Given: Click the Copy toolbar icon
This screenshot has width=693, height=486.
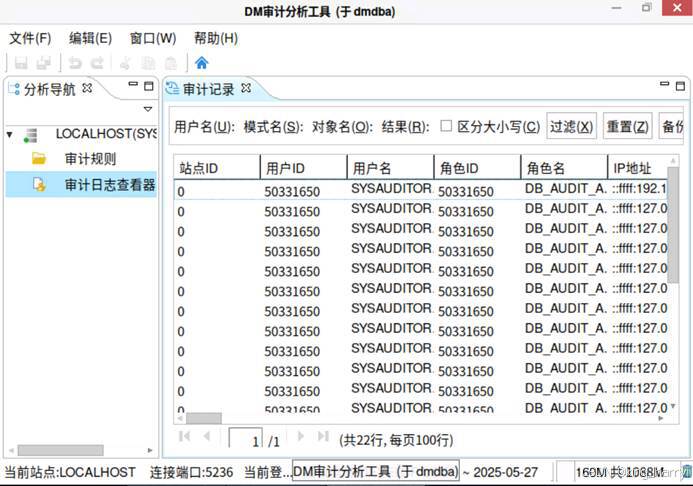Looking at the screenshot, I should pos(148,63).
